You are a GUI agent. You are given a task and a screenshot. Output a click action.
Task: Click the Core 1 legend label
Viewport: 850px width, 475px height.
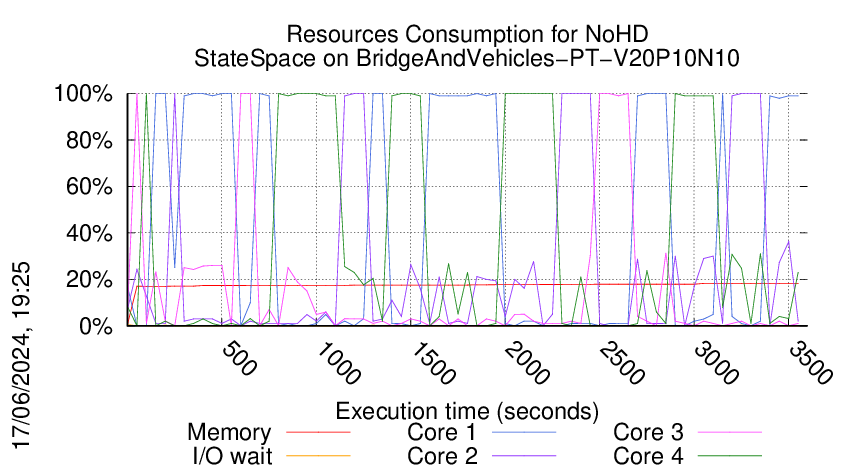coord(441,433)
